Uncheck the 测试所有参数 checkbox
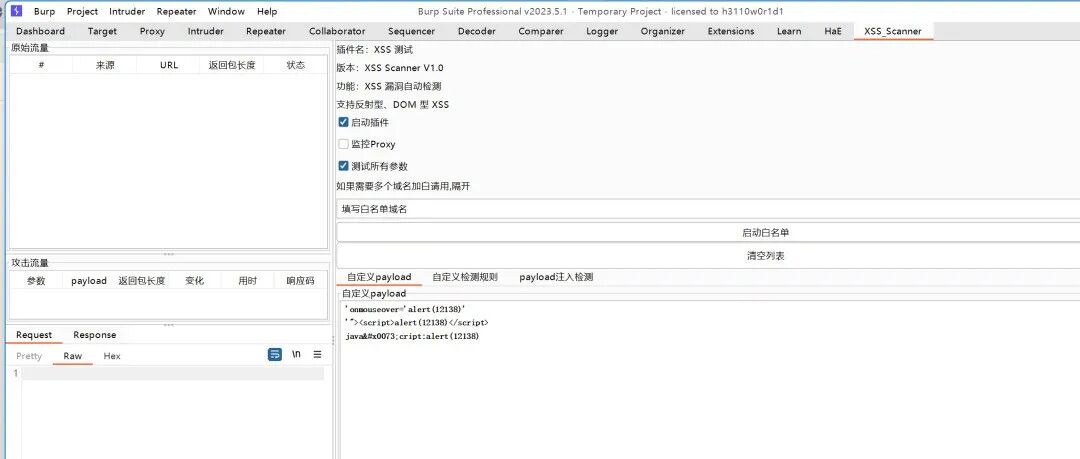The width and height of the screenshot is (1080, 459). tap(344, 166)
